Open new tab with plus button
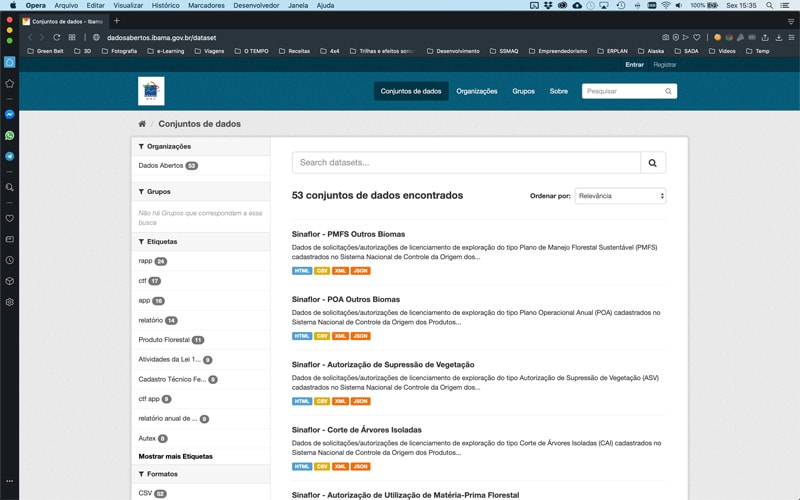800x500 pixels. pyautogui.click(x=117, y=21)
